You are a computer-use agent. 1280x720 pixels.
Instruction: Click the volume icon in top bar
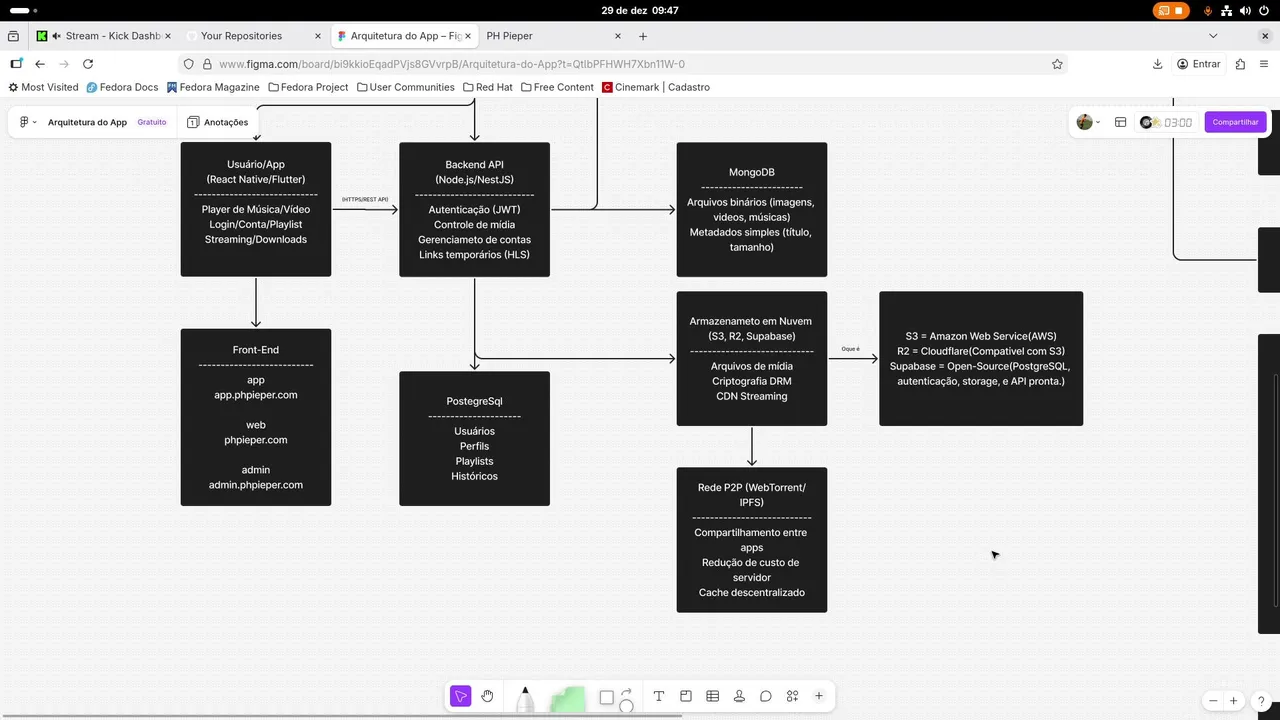pos(1245,10)
